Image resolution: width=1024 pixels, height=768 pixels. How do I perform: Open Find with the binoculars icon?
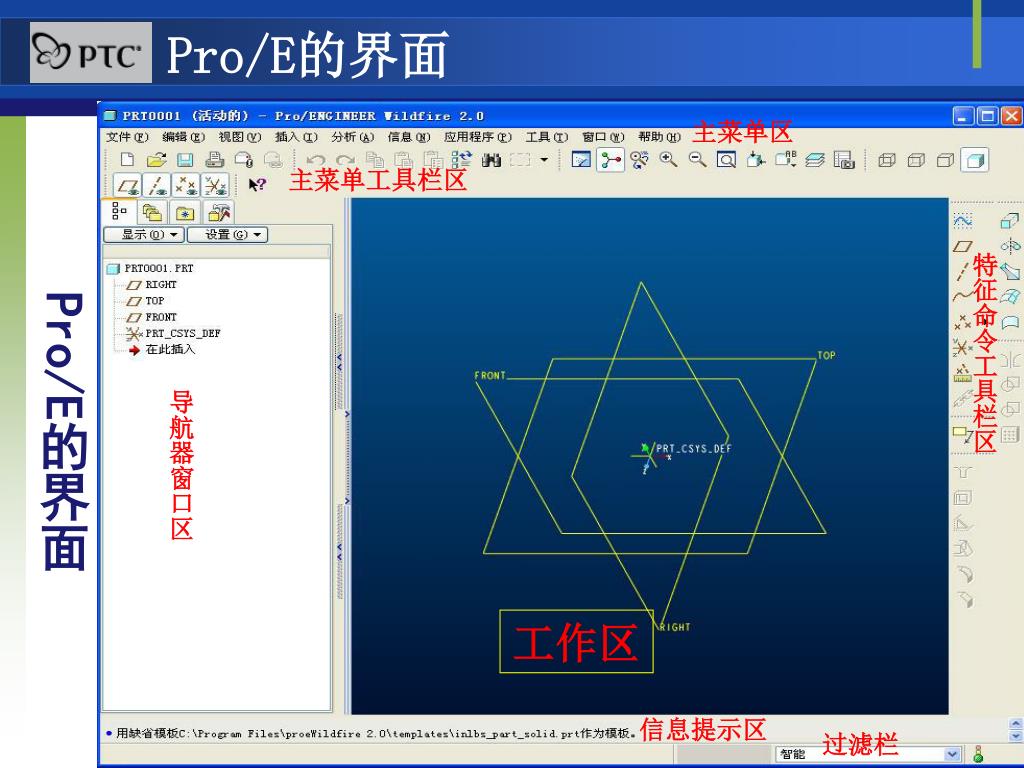pyautogui.click(x=490, y=160)
